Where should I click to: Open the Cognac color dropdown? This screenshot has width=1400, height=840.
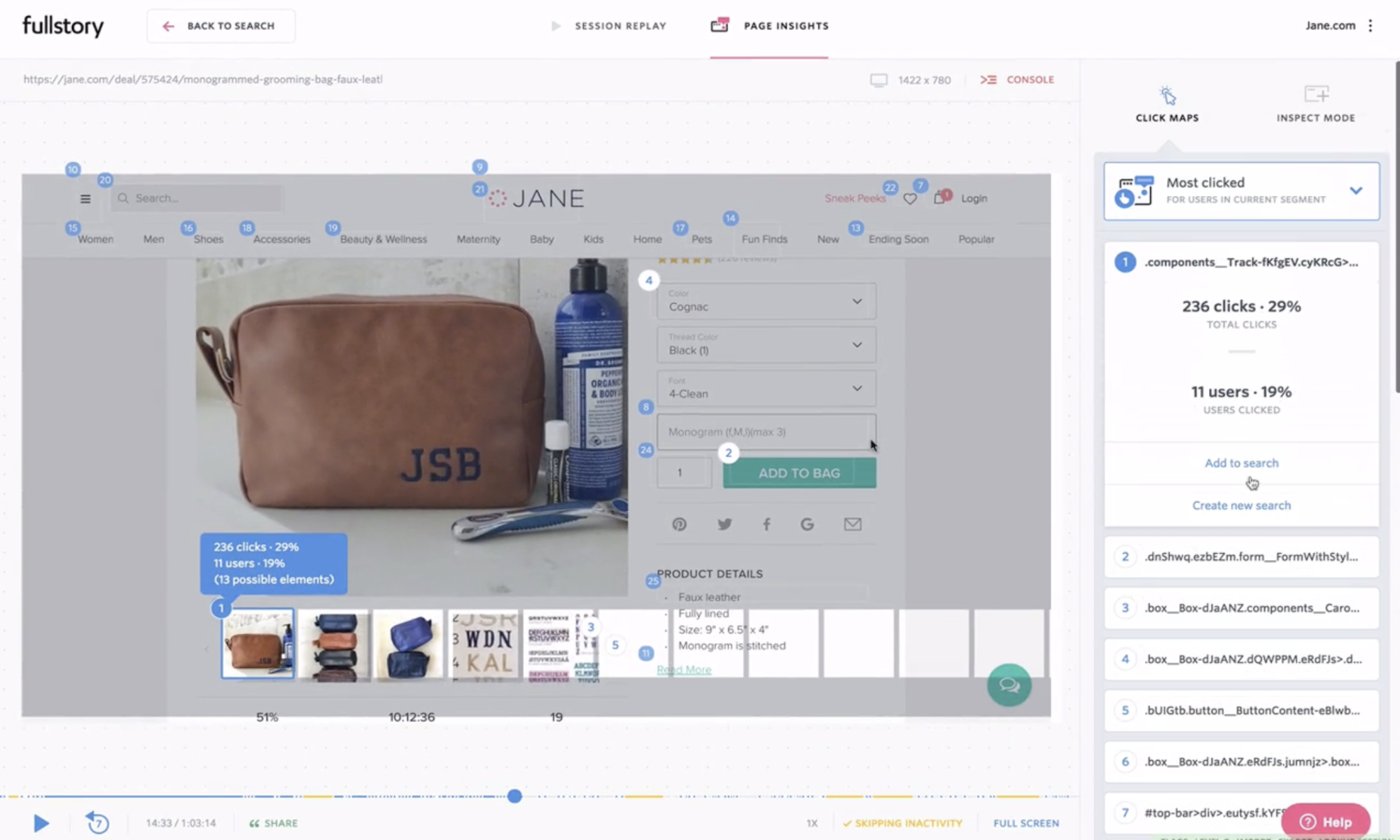(x=766, y=302)
